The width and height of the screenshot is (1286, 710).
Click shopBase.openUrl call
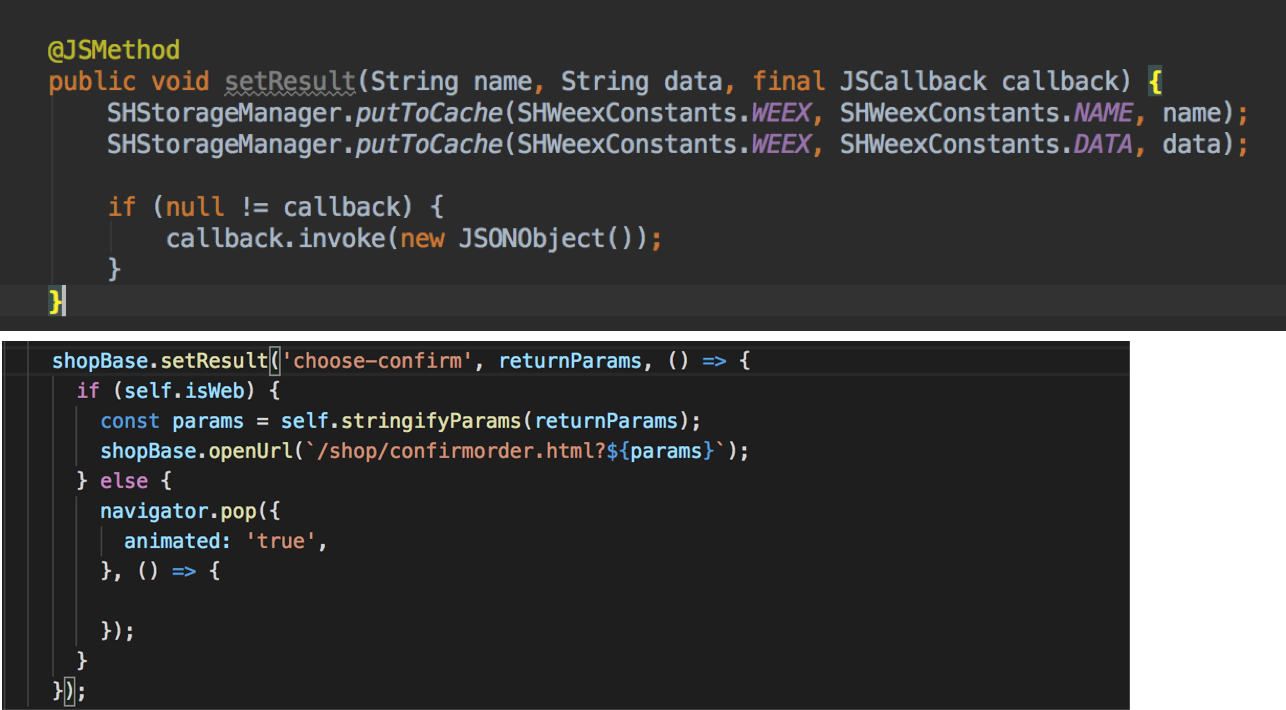pyautogui.click(x=196, y=451)
